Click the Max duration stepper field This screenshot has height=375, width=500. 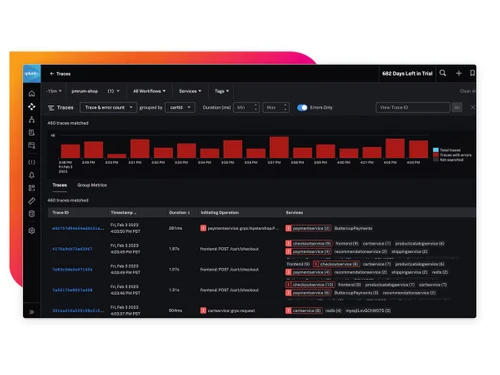(x=276, y=107)
